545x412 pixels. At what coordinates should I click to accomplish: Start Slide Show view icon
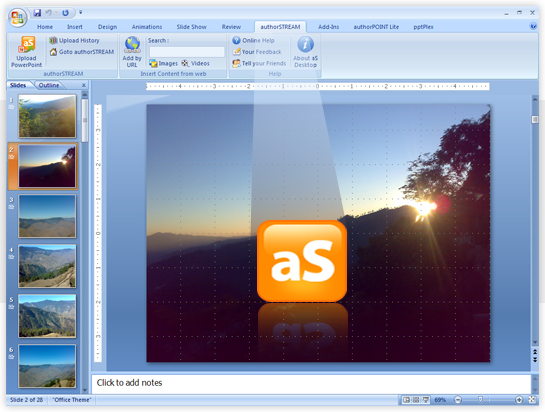425,400
